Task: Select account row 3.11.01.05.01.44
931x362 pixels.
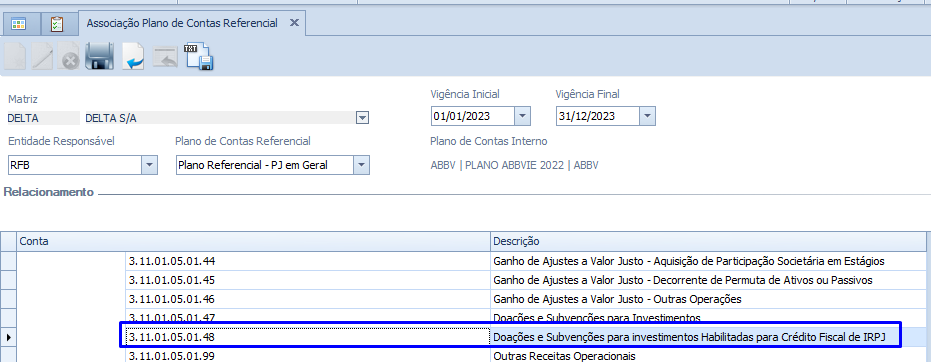Action: tap(308, 261)
